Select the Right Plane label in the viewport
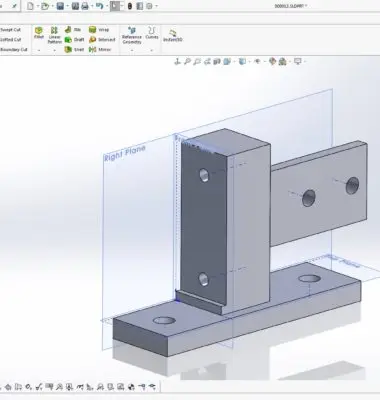 coord(125,153)
